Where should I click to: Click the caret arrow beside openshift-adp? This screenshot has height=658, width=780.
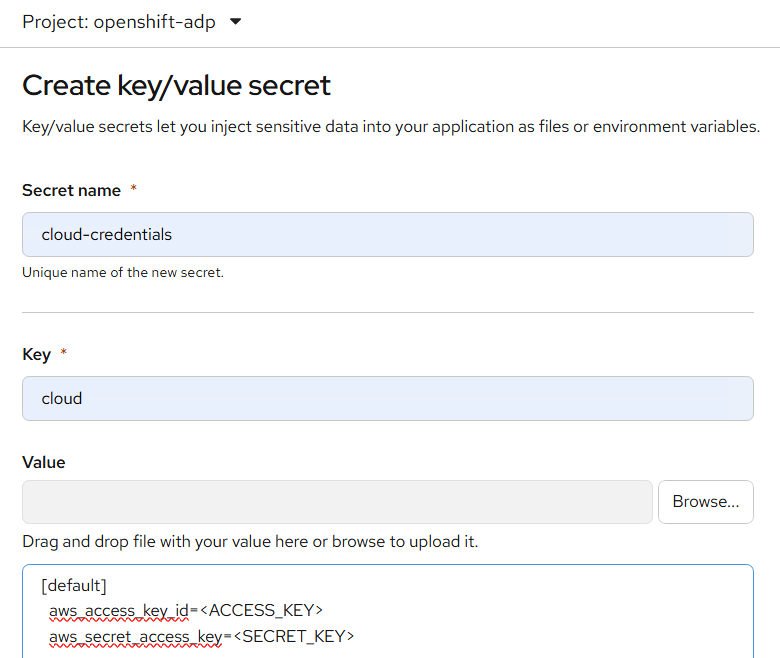[236, 22]
